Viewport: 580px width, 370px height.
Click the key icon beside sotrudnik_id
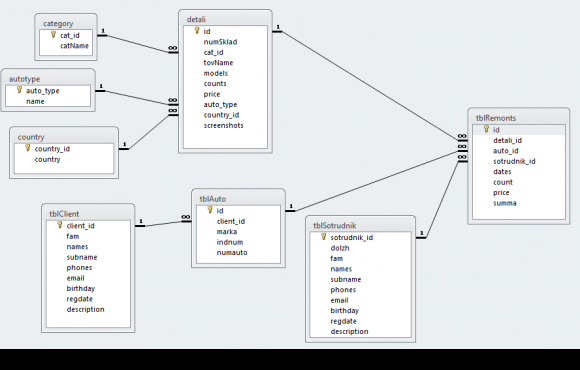pyautogui.click(x=324, y=237)
